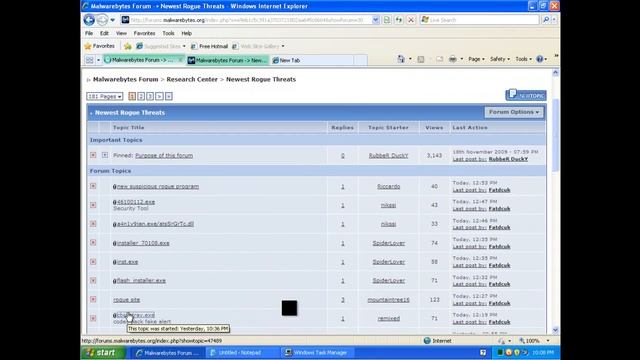640x360 pixels.
Task: Open the Edit menu
Action: [x=104, y=33]
